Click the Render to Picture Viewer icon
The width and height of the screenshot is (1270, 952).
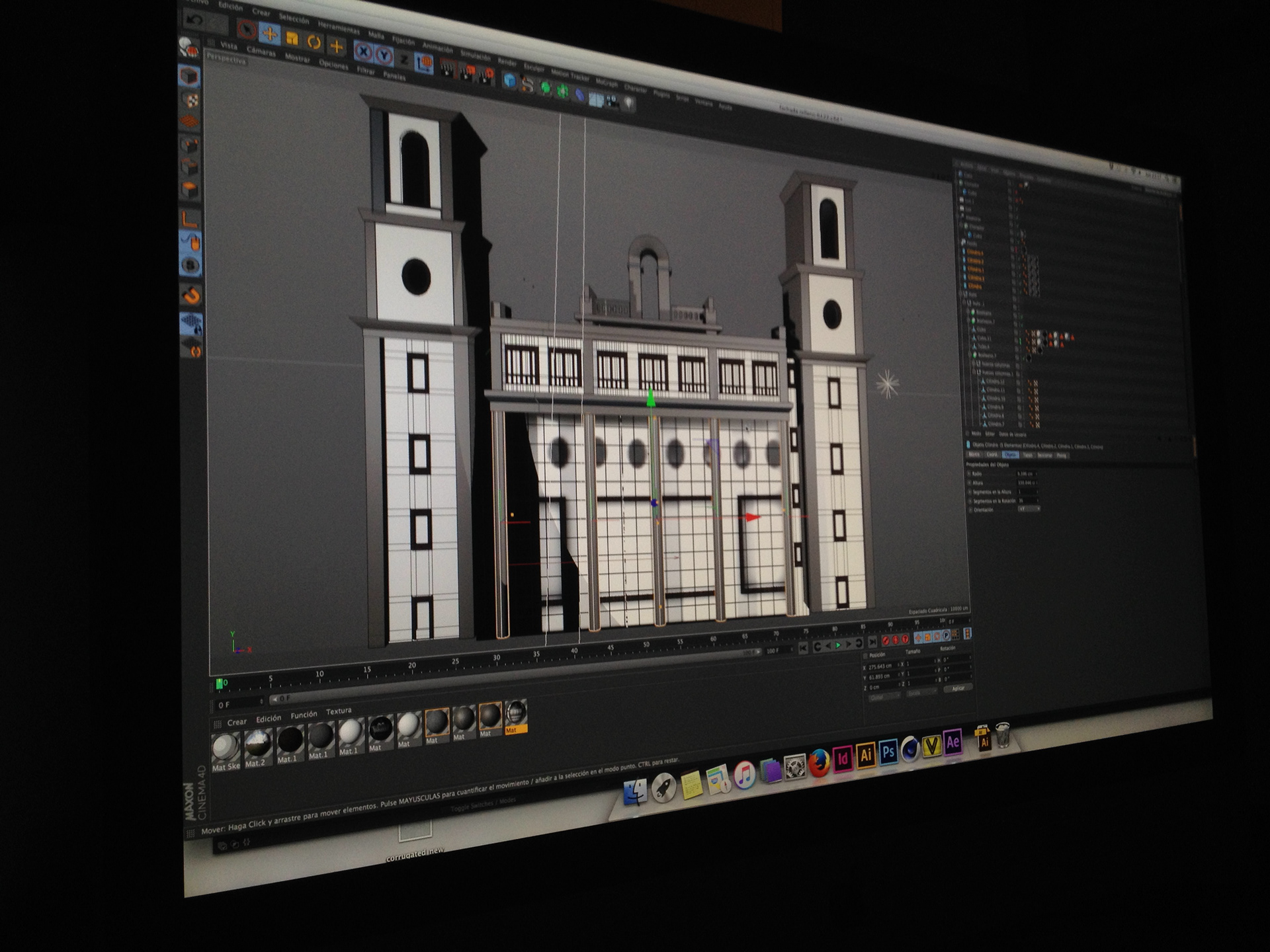click(x=467, y=73)
